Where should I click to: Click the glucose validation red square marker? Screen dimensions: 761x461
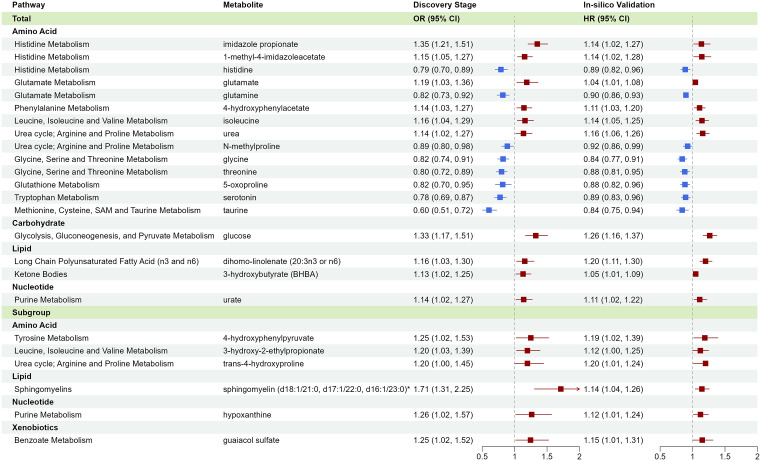[710, 236]
